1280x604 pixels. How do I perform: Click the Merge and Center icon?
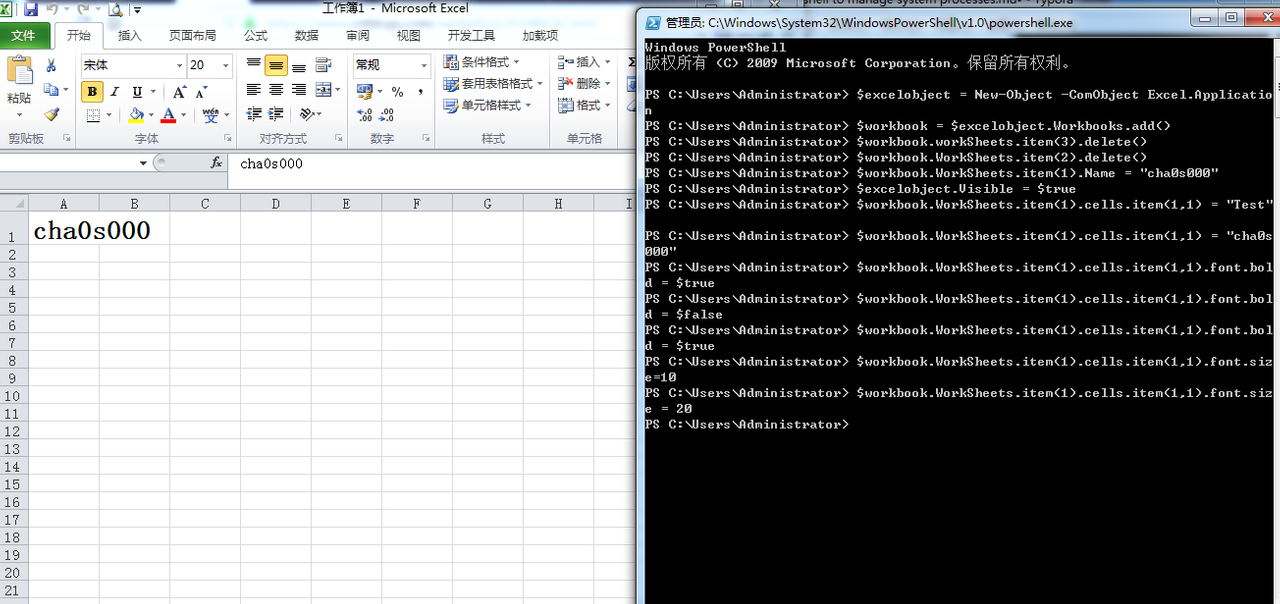[x=322, y=91]
